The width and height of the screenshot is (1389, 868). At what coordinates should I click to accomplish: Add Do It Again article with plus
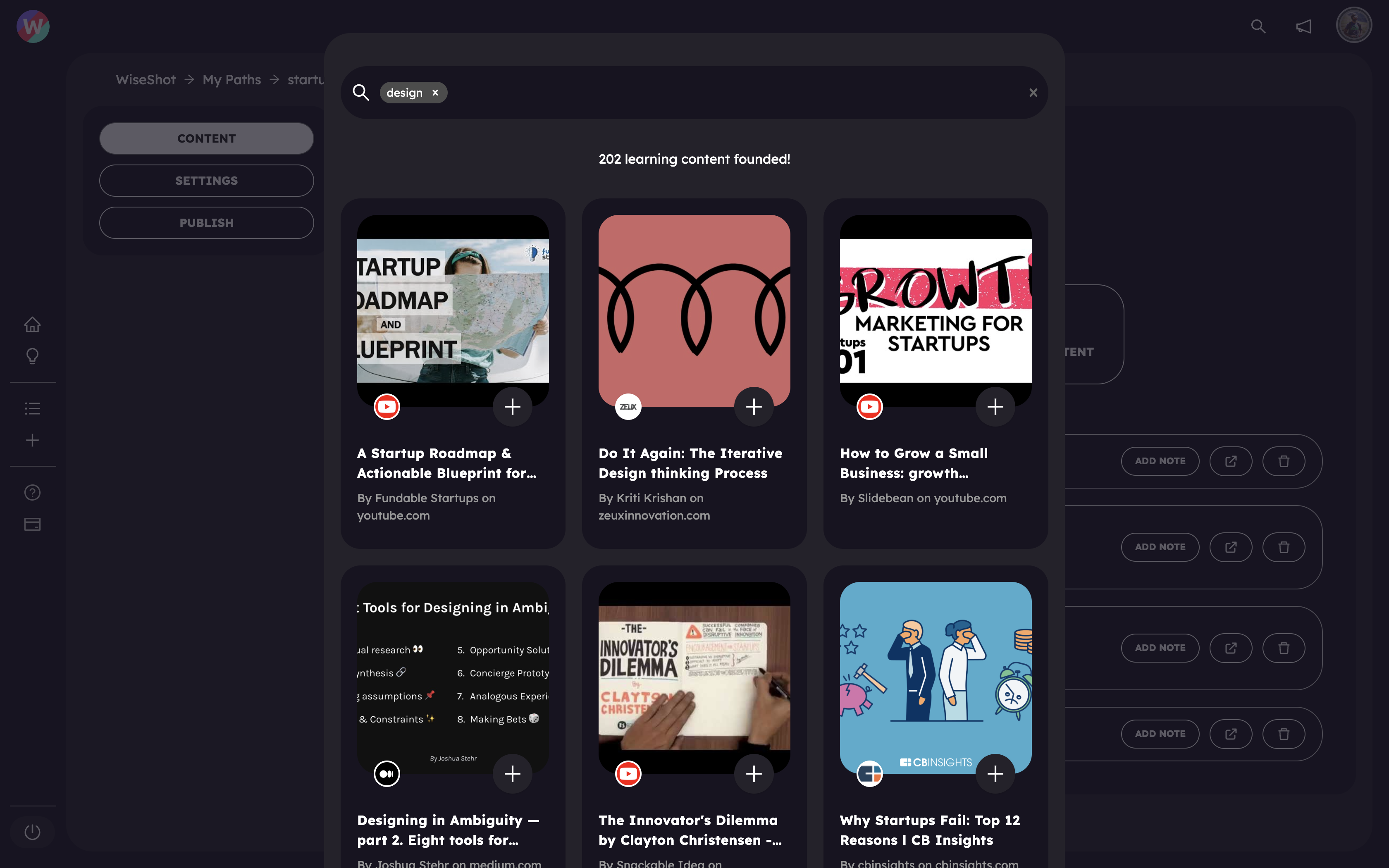[754, 406]
